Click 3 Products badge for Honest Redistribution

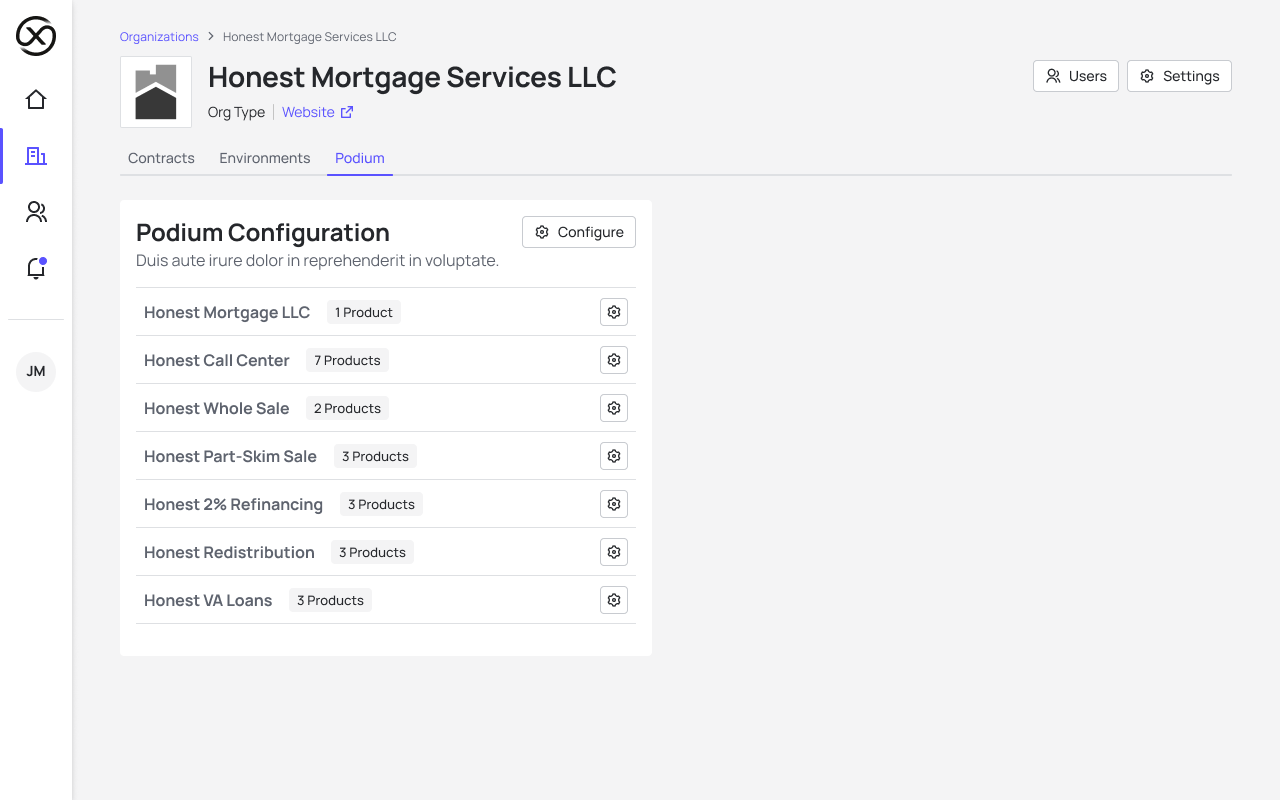(x=372, y=552)
